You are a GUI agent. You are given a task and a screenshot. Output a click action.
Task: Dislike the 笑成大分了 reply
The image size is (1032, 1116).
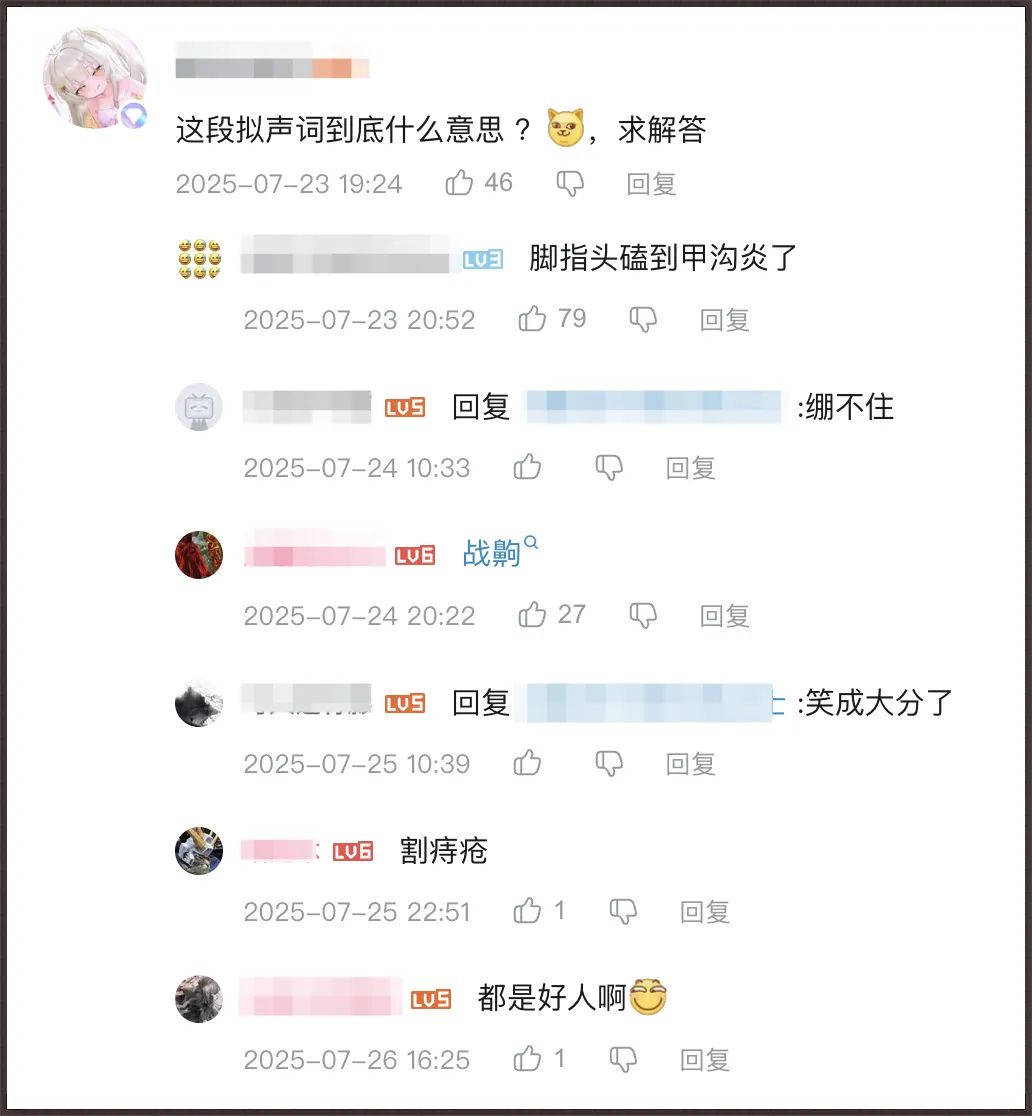pyautogui.click(x=609, y=764)
